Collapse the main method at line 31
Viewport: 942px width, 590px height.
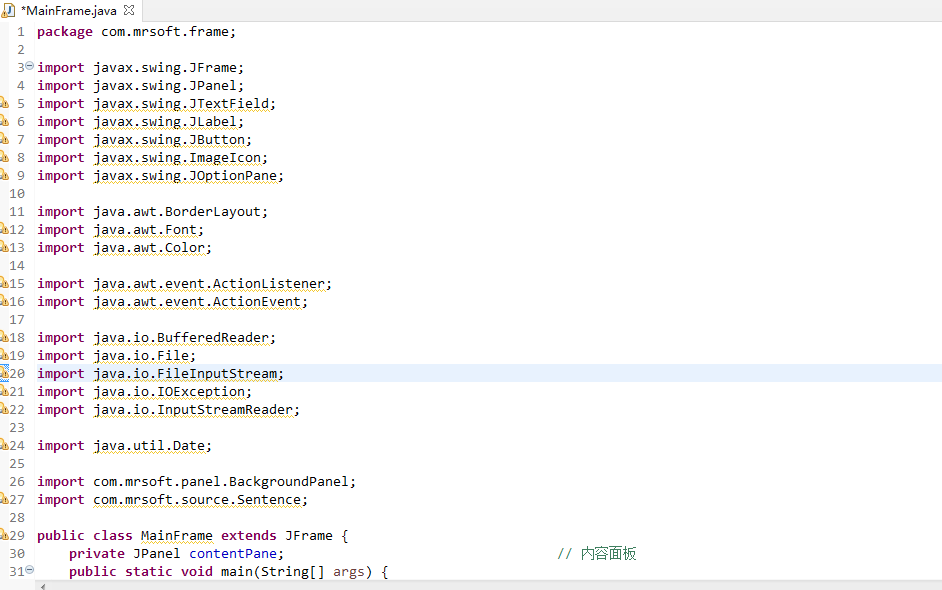click(x=29, y=570)
